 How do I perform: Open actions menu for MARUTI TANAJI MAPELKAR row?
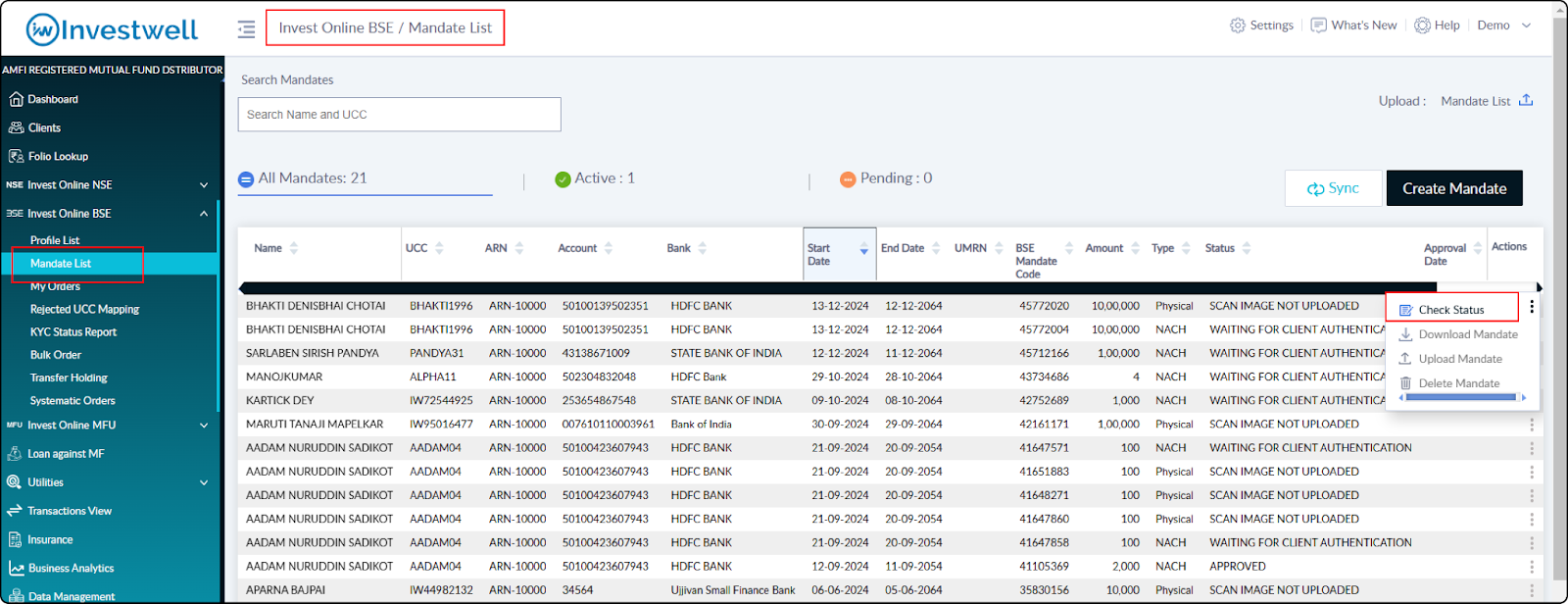coord(1532,425)
